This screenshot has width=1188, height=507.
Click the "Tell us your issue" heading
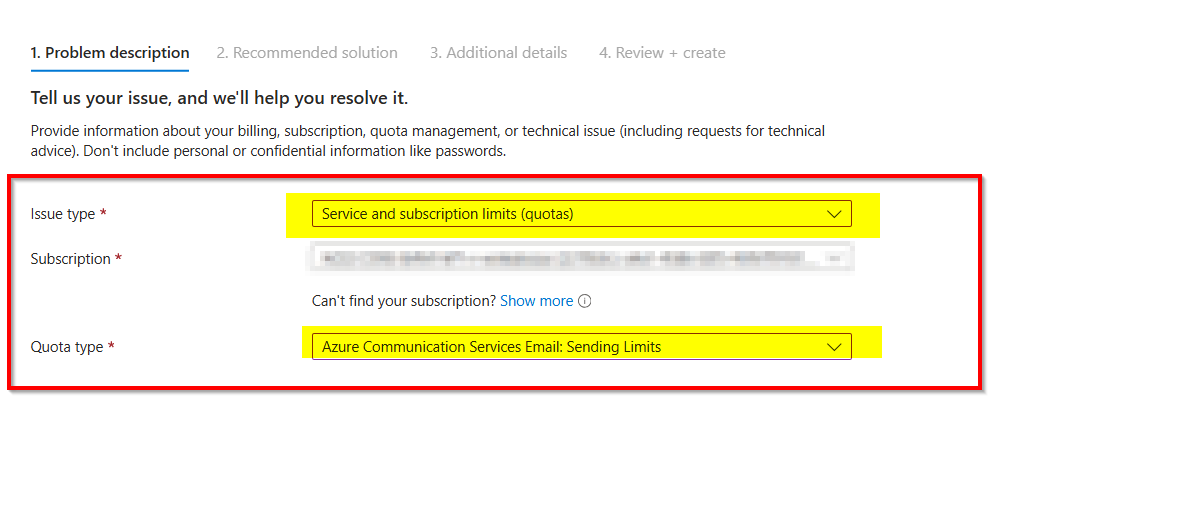coord(219,99)
